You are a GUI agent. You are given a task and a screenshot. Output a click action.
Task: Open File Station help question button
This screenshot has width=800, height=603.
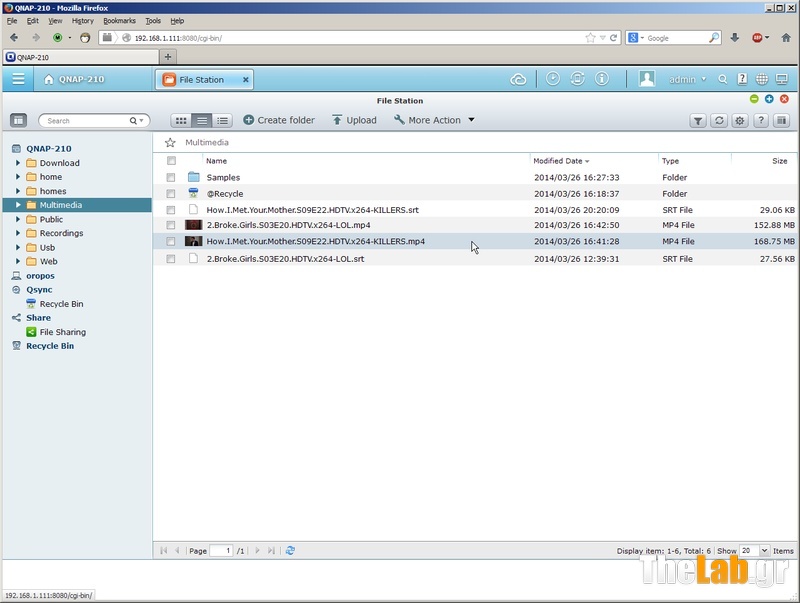[x=761, y=120]
